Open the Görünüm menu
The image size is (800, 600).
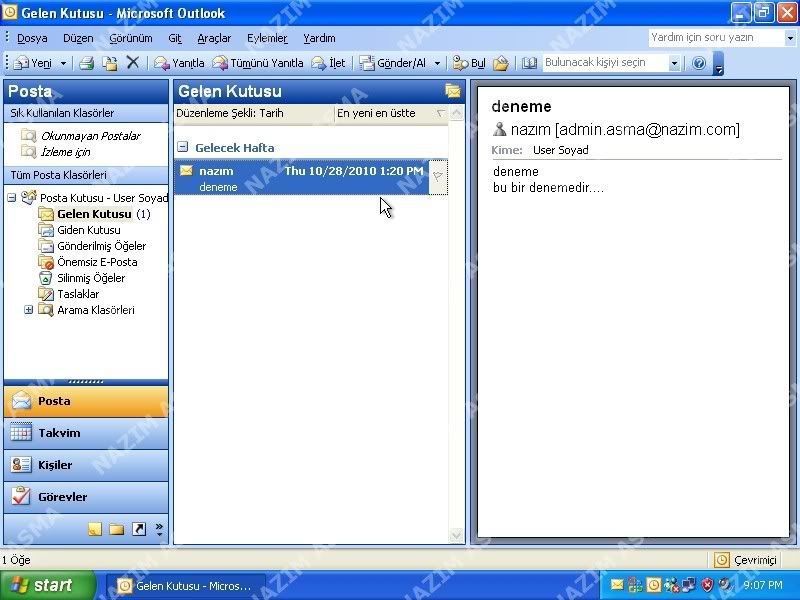(131, 38)
